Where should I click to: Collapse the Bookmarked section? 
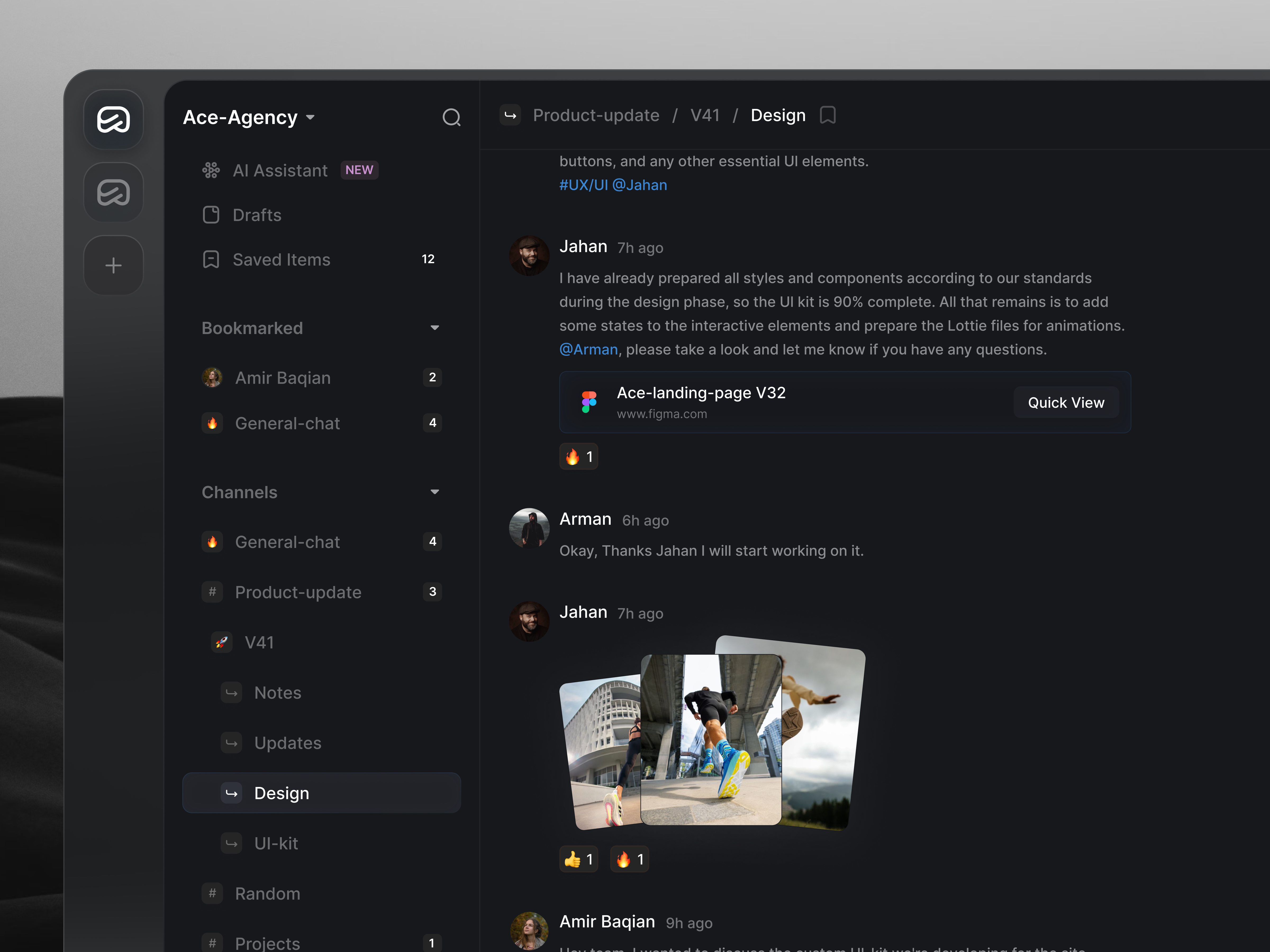point(435,328)
